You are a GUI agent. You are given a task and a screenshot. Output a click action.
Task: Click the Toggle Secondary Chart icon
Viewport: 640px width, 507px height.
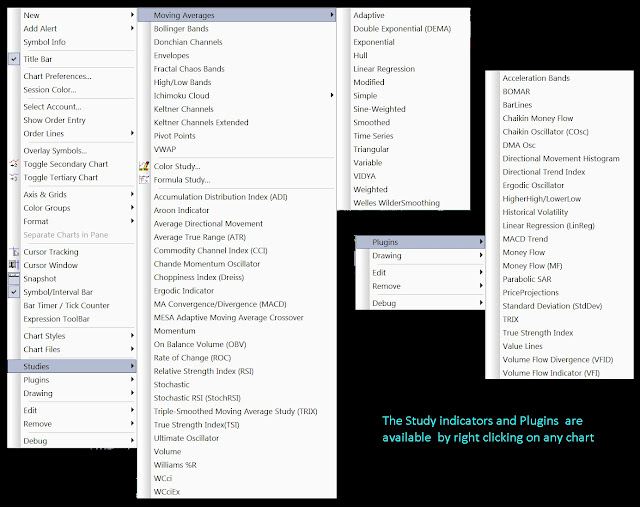click(x=14, y=164)
